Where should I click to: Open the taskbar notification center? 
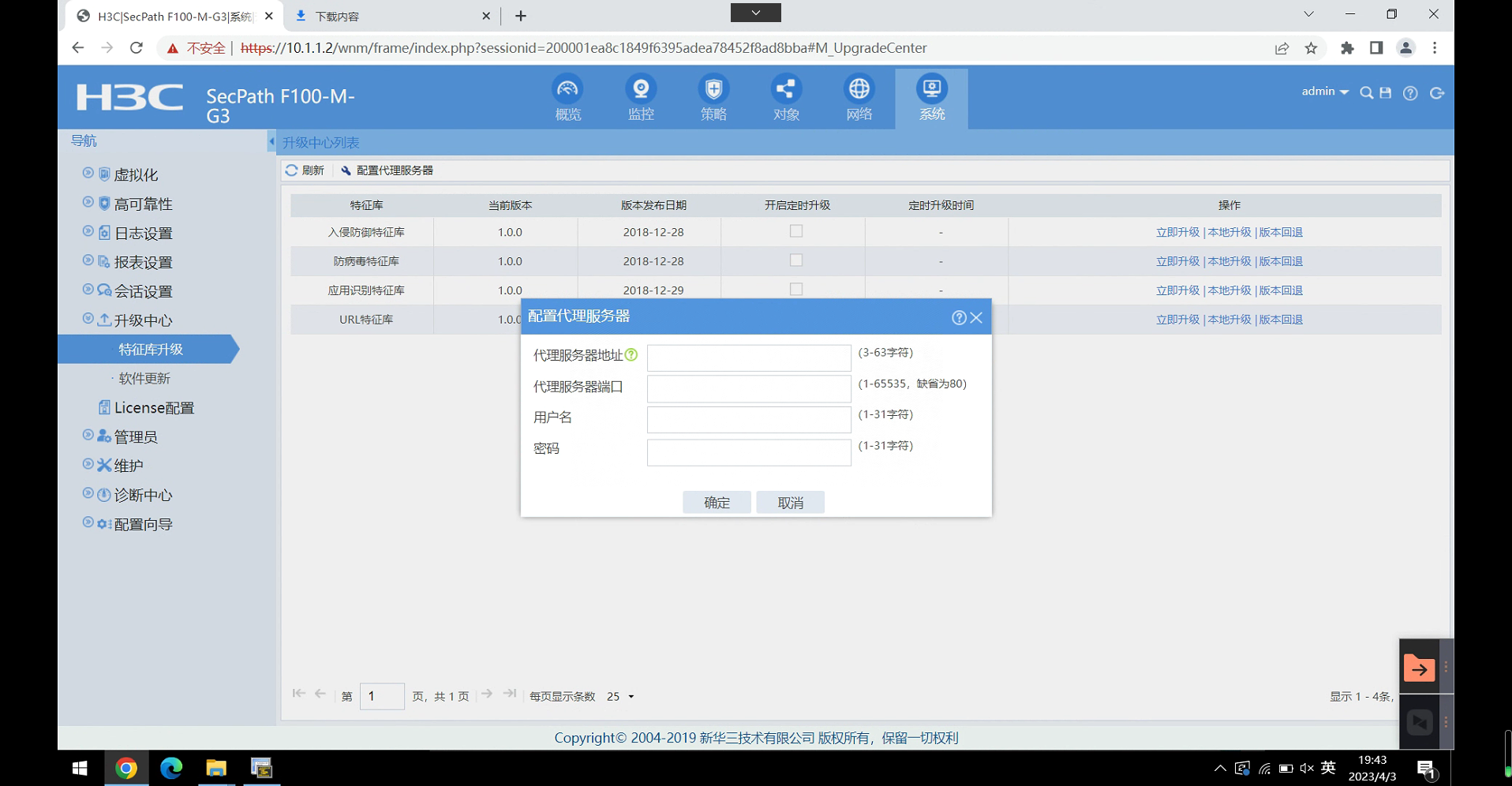pos(1426,769)
